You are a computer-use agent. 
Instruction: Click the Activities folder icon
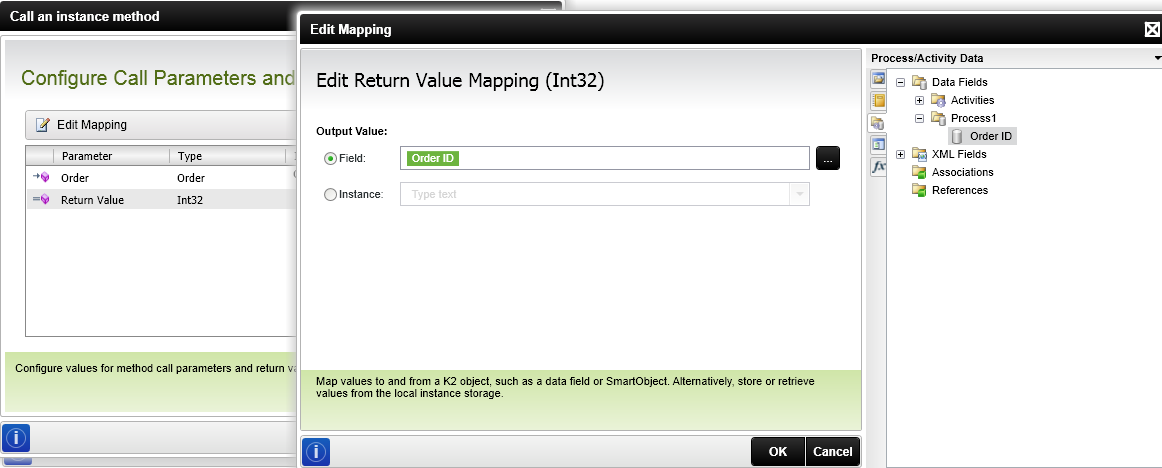pos(938,100)
